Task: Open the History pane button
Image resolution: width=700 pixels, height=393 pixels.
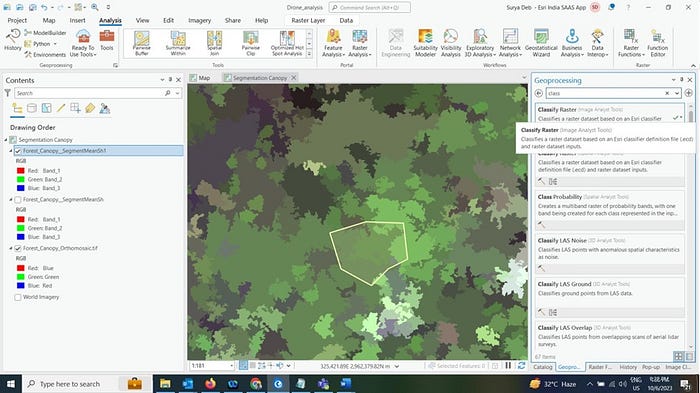Action: click(x=12, y=40)
